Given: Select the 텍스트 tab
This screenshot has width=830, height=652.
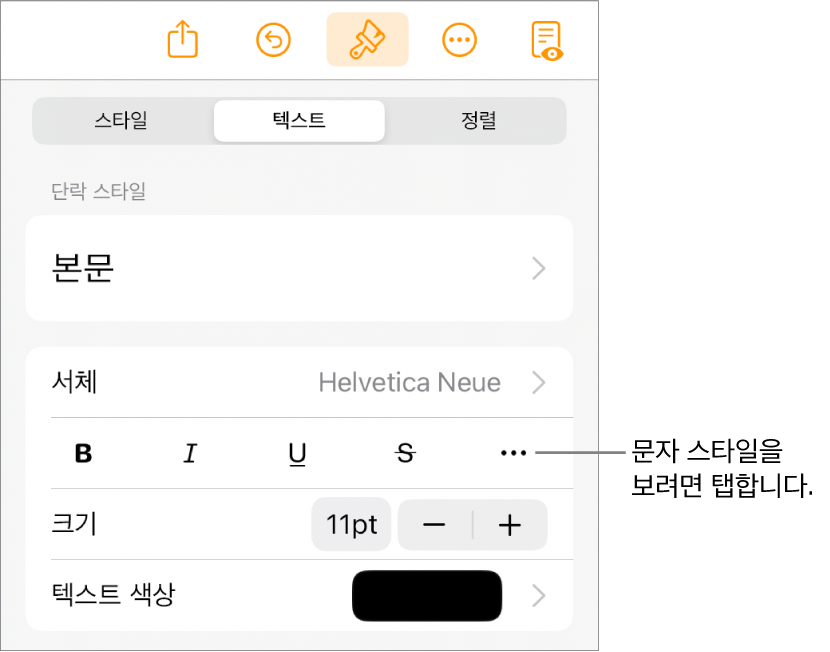Looking at the screenshot, I should [299, 121].
